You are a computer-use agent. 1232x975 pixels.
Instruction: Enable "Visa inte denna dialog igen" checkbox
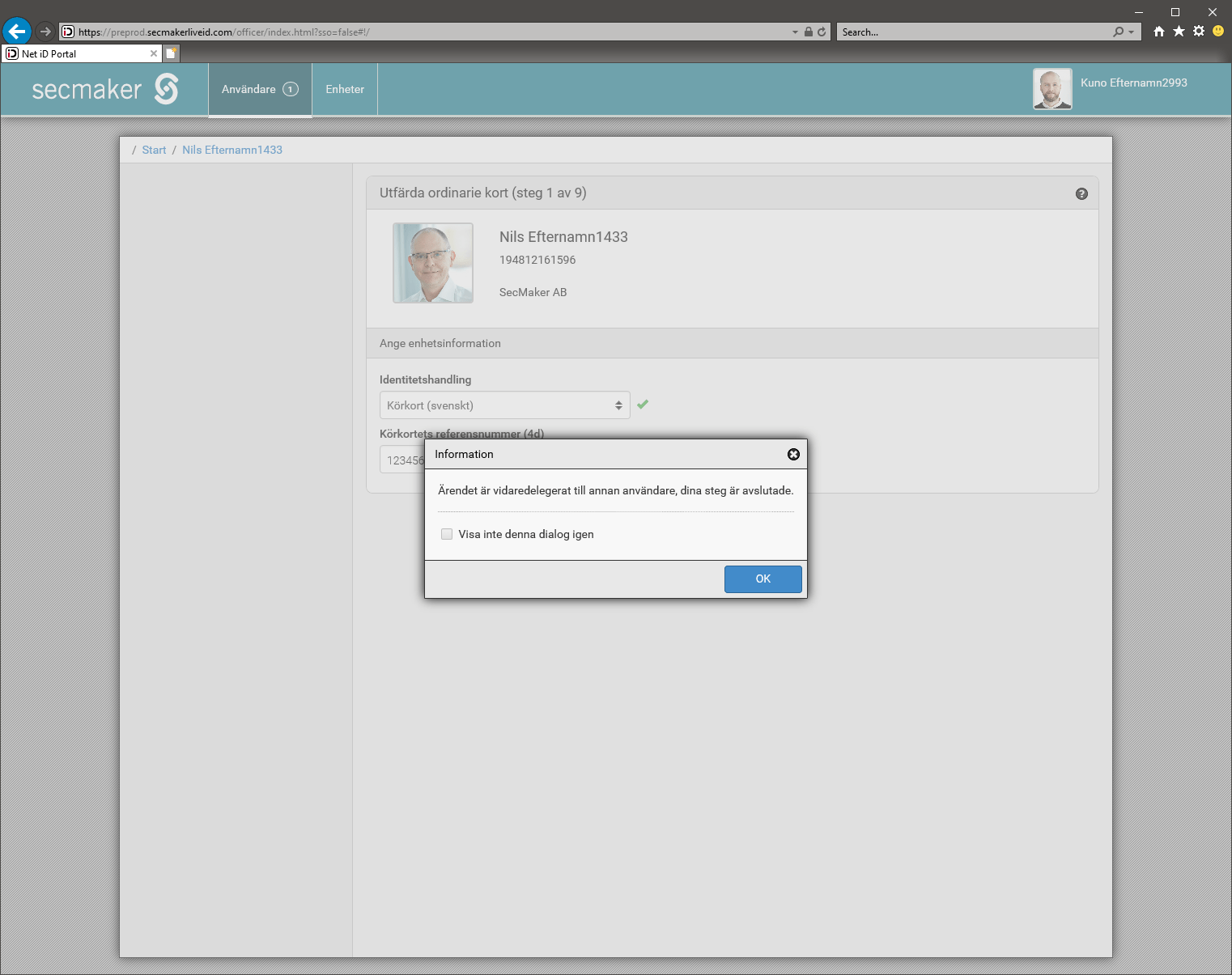coord(447,534)
